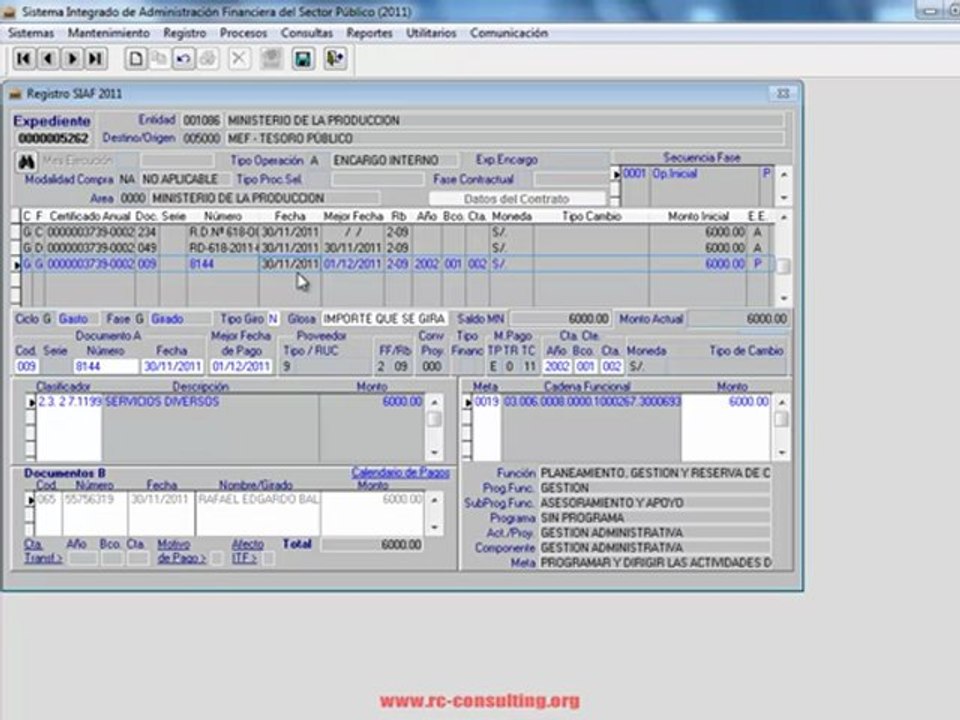Viewport: 960px width, 720px height.
Task: Click the Tipo Giro N field
Action: point(273,318)
